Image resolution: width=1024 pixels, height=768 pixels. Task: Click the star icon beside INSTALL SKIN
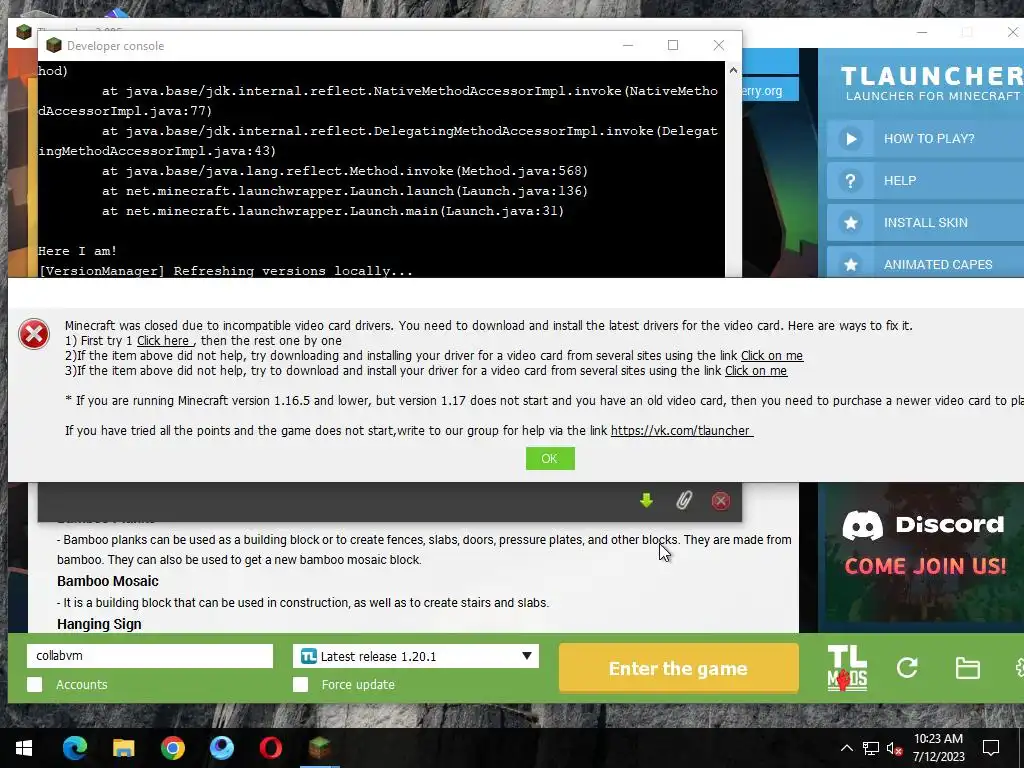[x=850, y=223]
